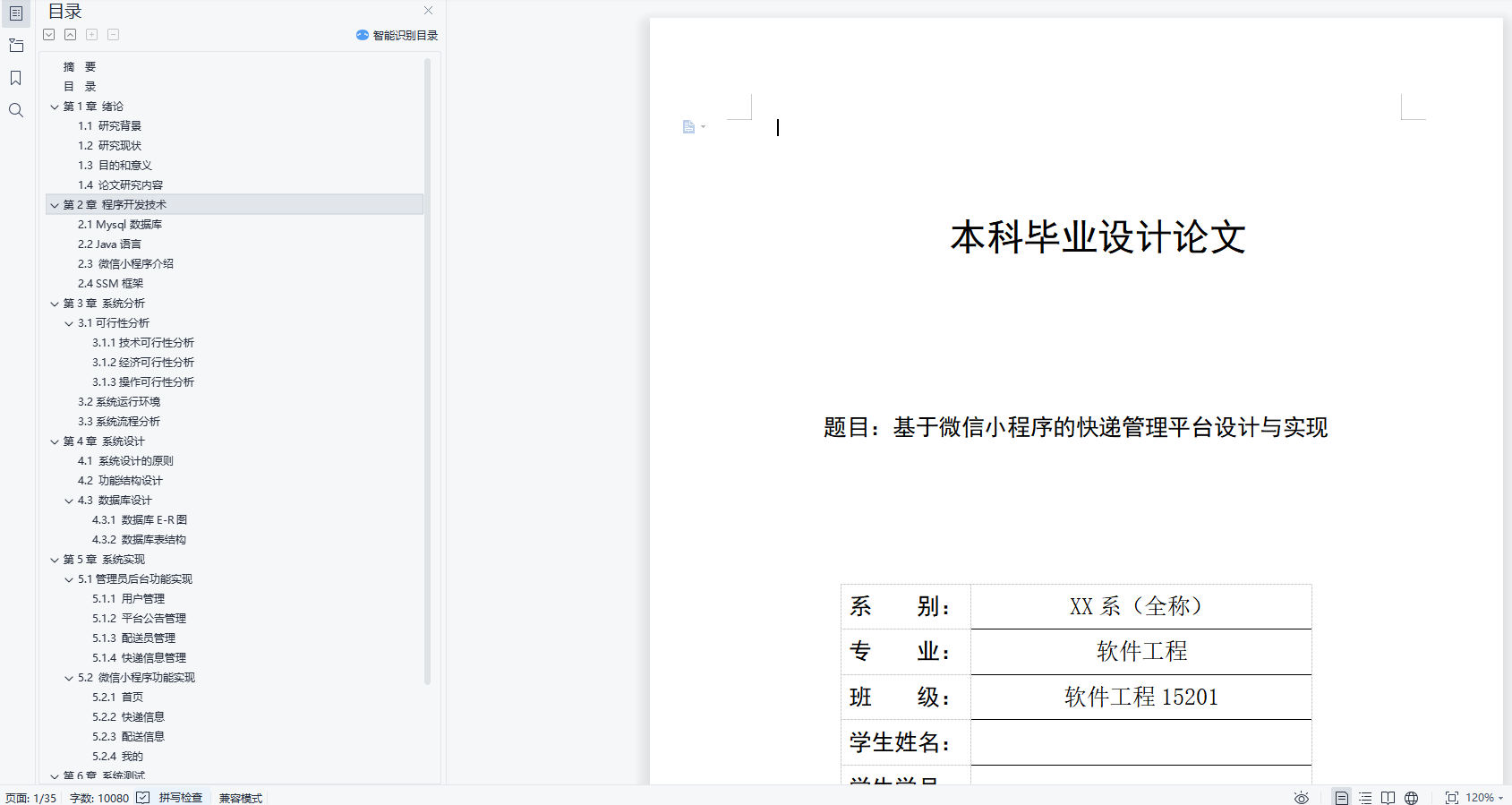This screenshot has height=805, width=1512.
Task: Open 5.1.3 配送员管理
Action: (x=133, y=638)
